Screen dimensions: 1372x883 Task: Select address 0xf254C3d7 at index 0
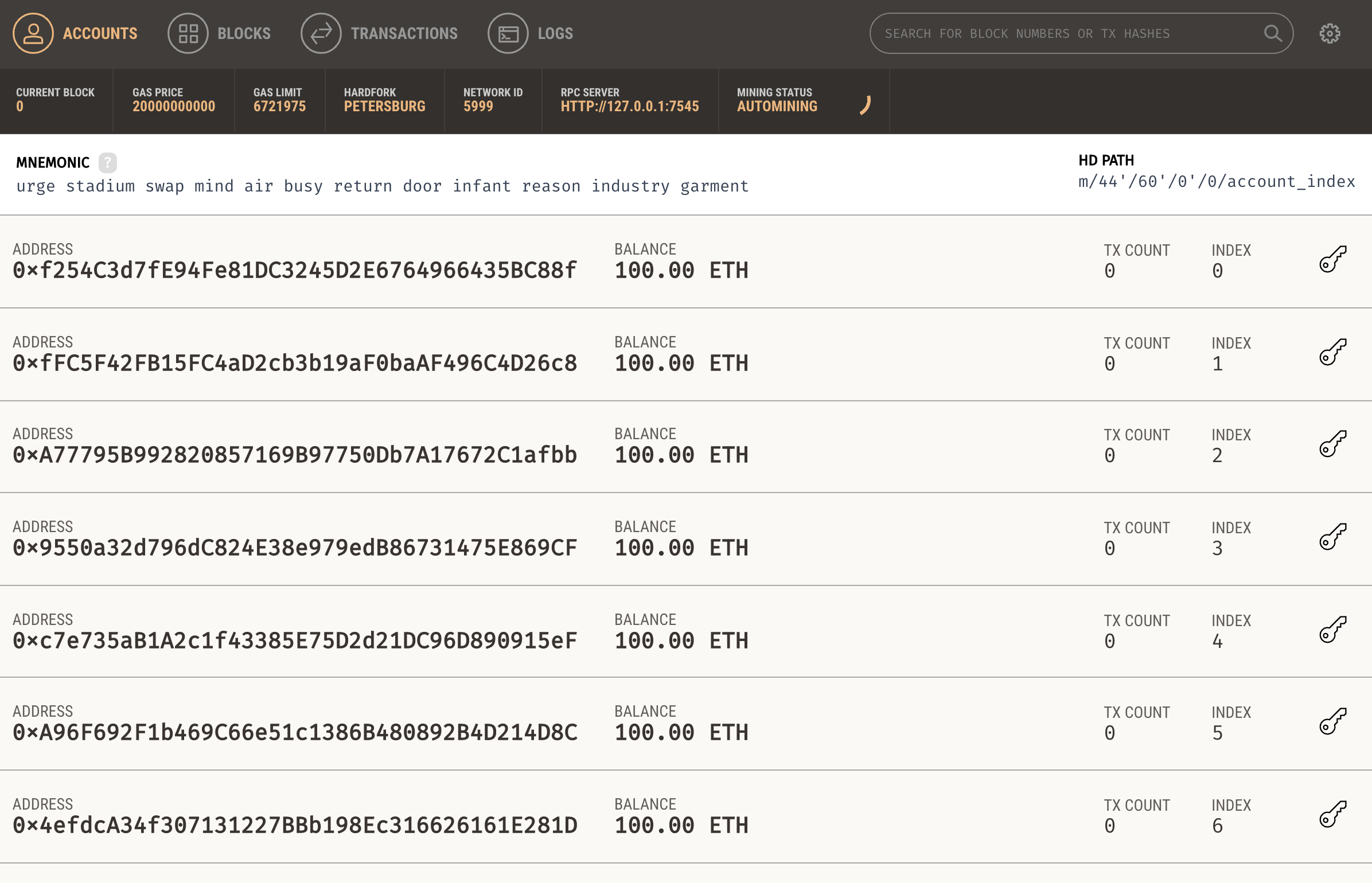[x=294, y=270]
